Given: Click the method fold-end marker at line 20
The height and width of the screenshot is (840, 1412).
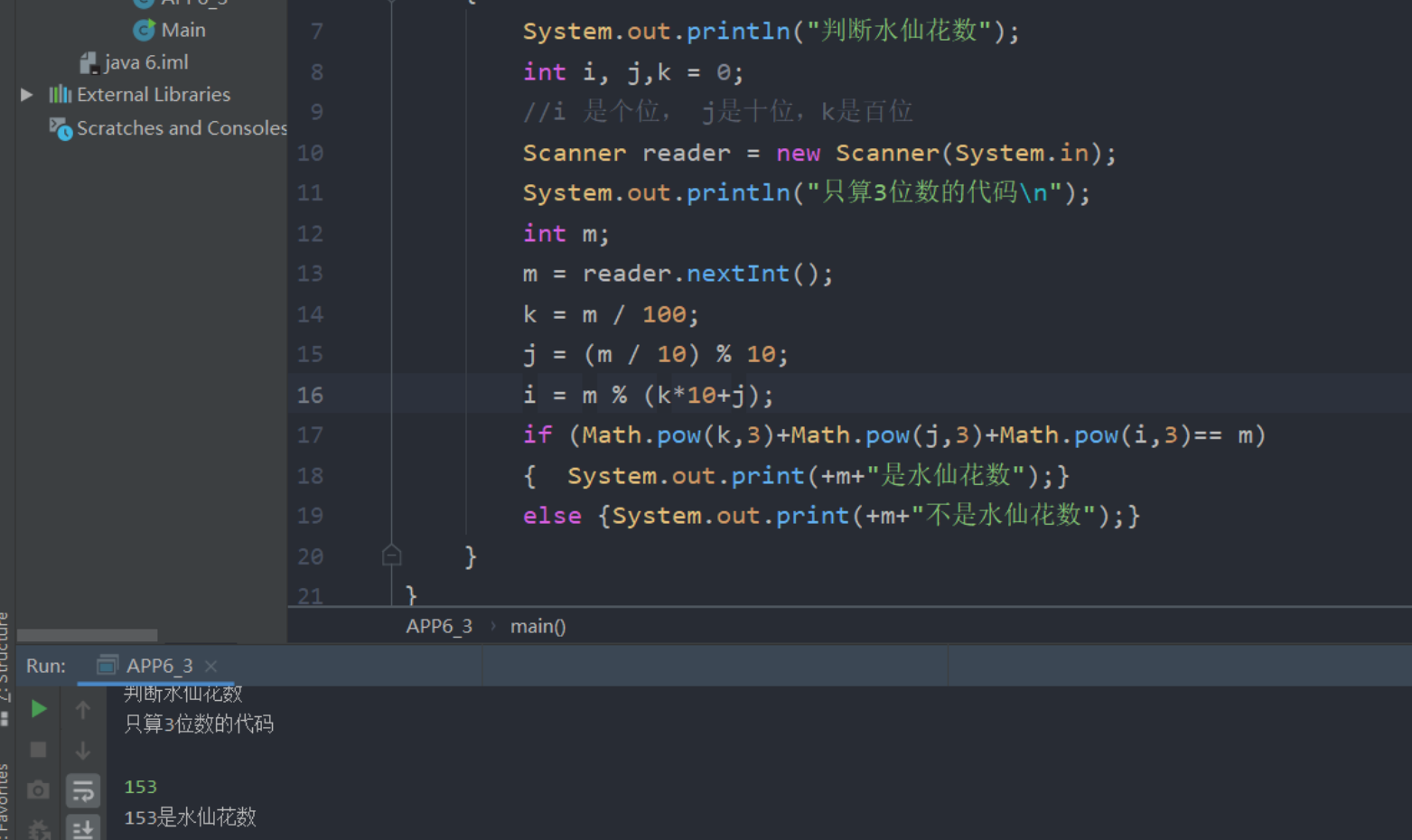Looking at the screenshot, I should tap(391, 555).
